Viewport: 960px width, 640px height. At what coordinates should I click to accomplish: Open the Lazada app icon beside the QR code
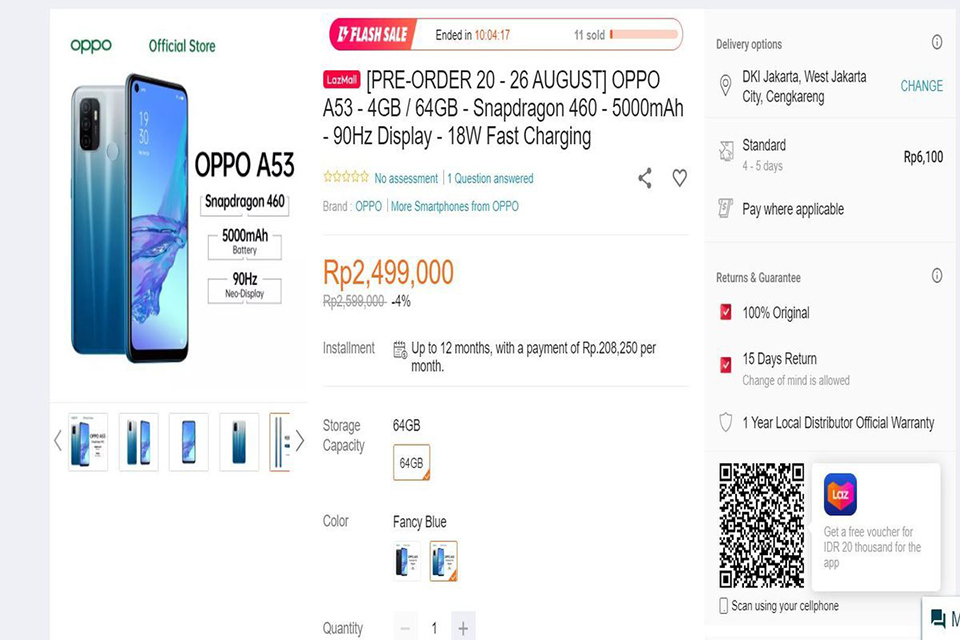click(x=839, y=494)
